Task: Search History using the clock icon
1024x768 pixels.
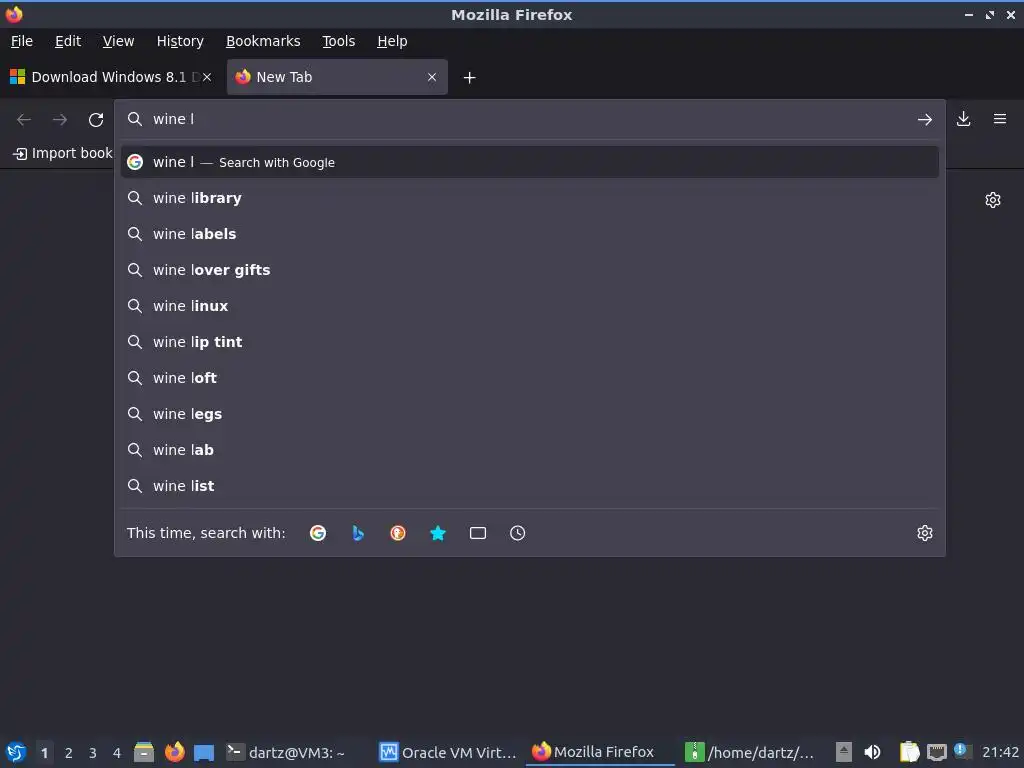Action: 517,533
